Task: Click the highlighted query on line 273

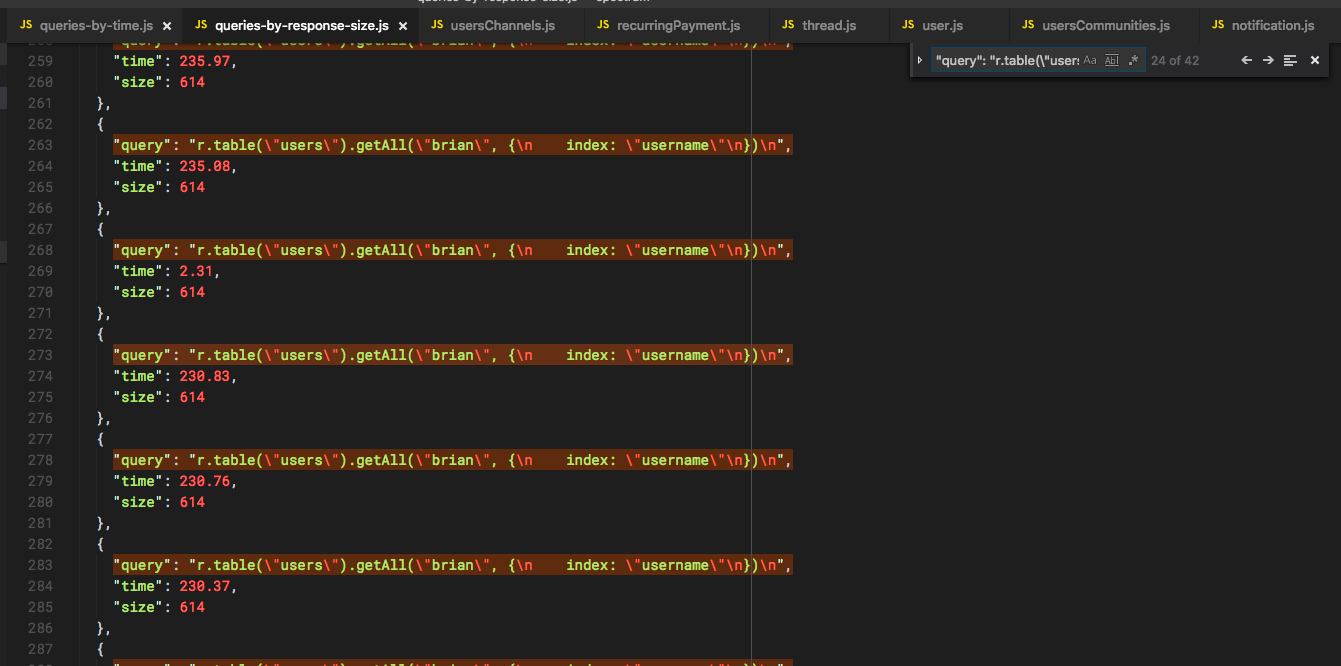Action: (453, 355)
